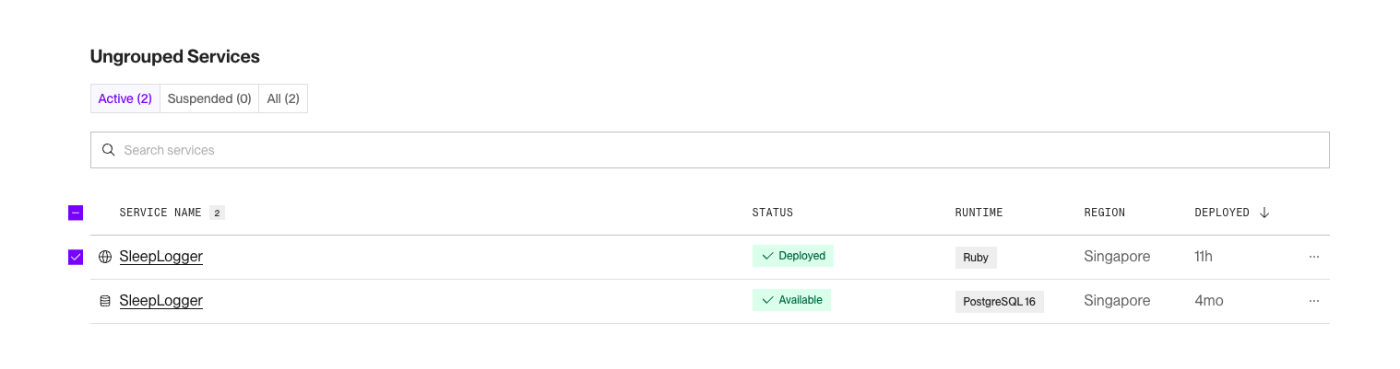Switch to the Suspended (0) tab
This screenshot has width=1400, height=369.
tap(209, 99)
